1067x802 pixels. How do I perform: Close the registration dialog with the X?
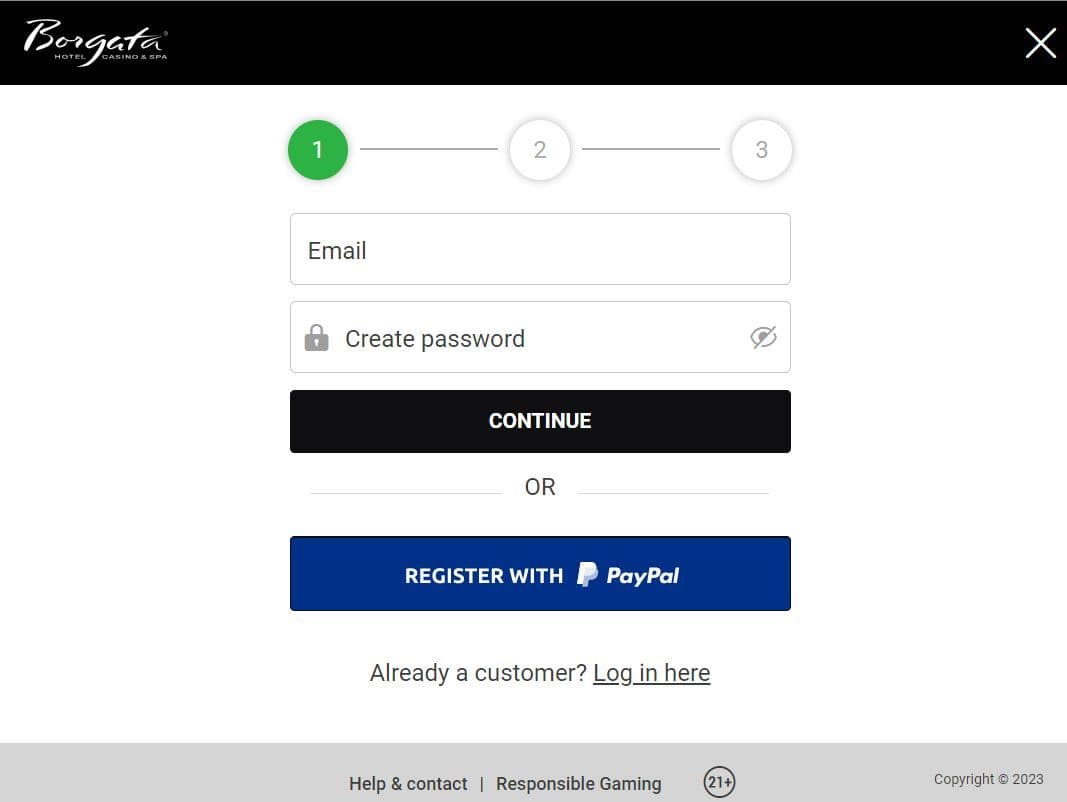pyautogui.click(x=1040, y=42)
